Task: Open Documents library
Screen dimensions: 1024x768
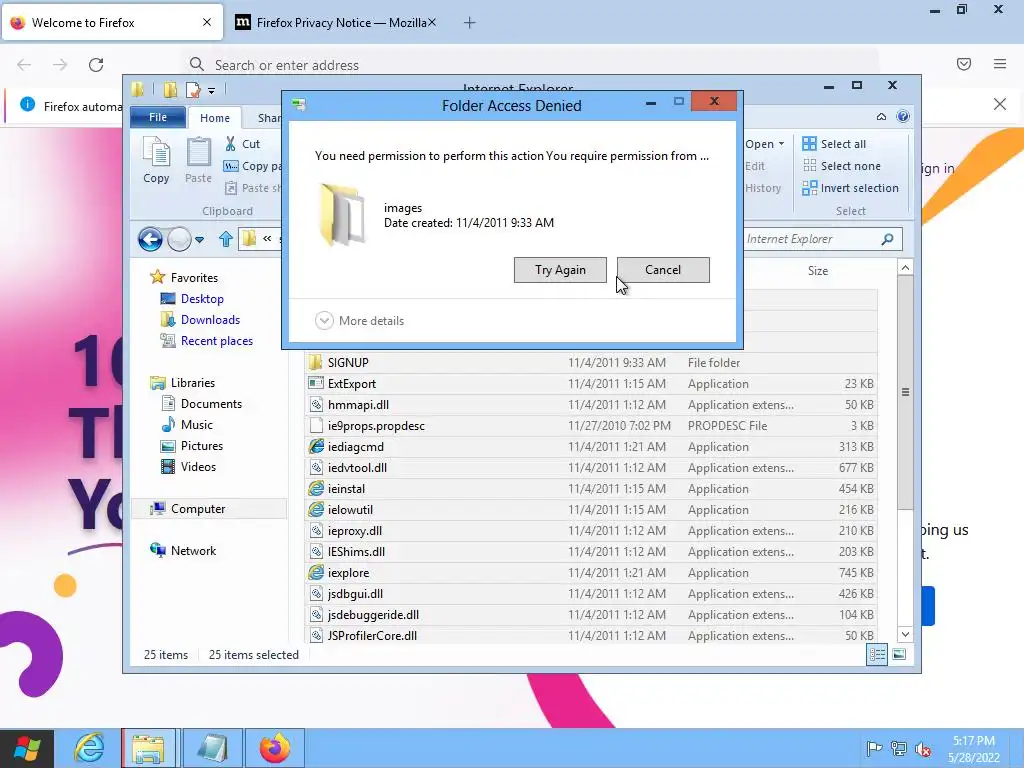Action: coord(211,404)
